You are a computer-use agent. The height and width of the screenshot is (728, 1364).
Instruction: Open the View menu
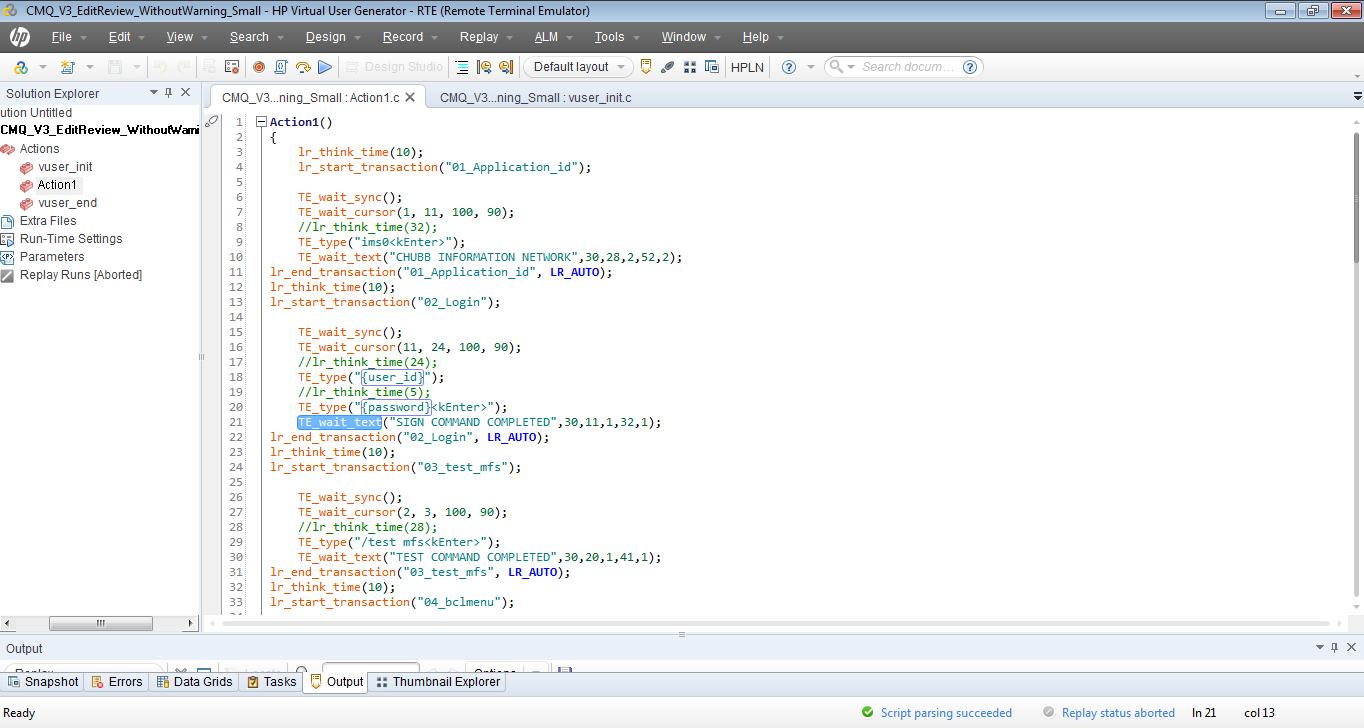(x=179, y=37)
